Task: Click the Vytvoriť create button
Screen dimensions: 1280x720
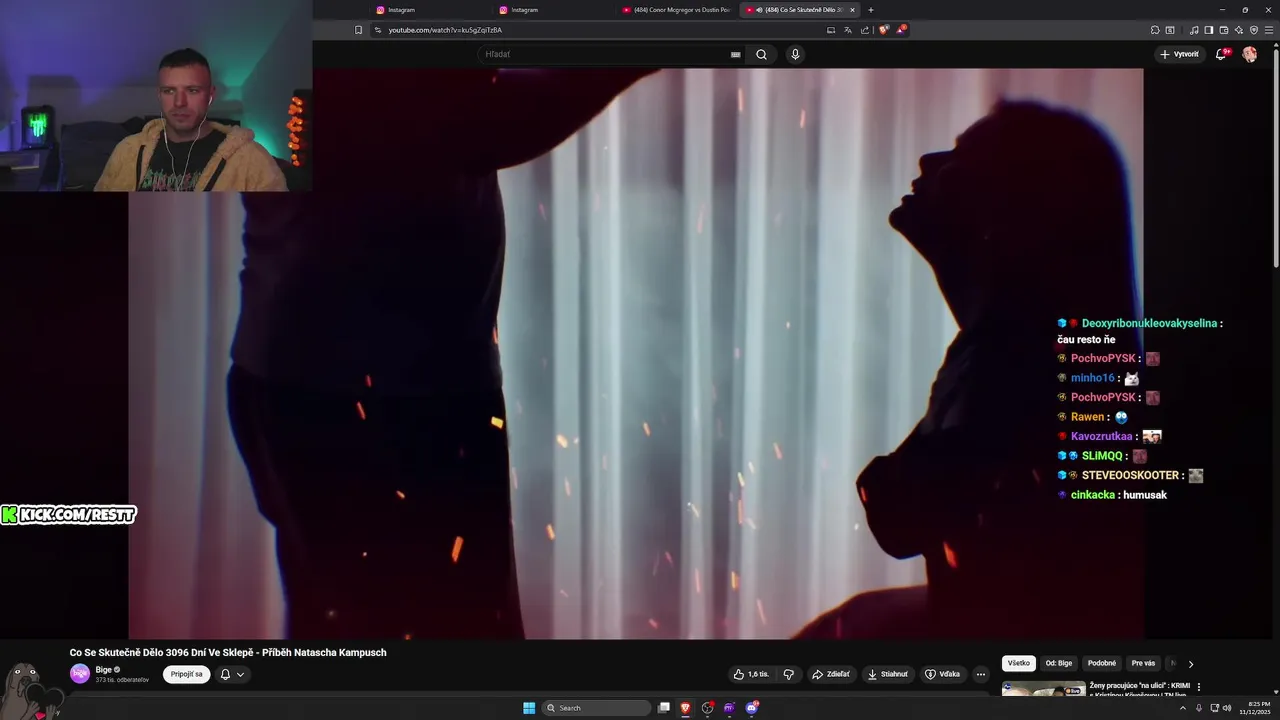Action: 1180,54
